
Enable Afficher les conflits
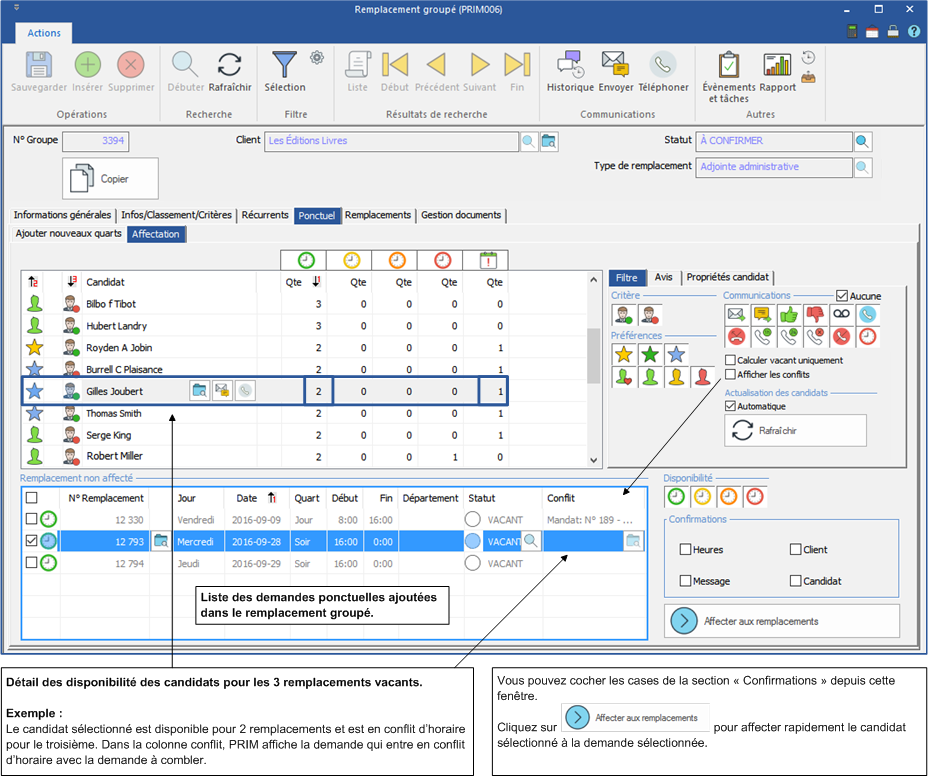pyautogui.click(x=730, y=374)
